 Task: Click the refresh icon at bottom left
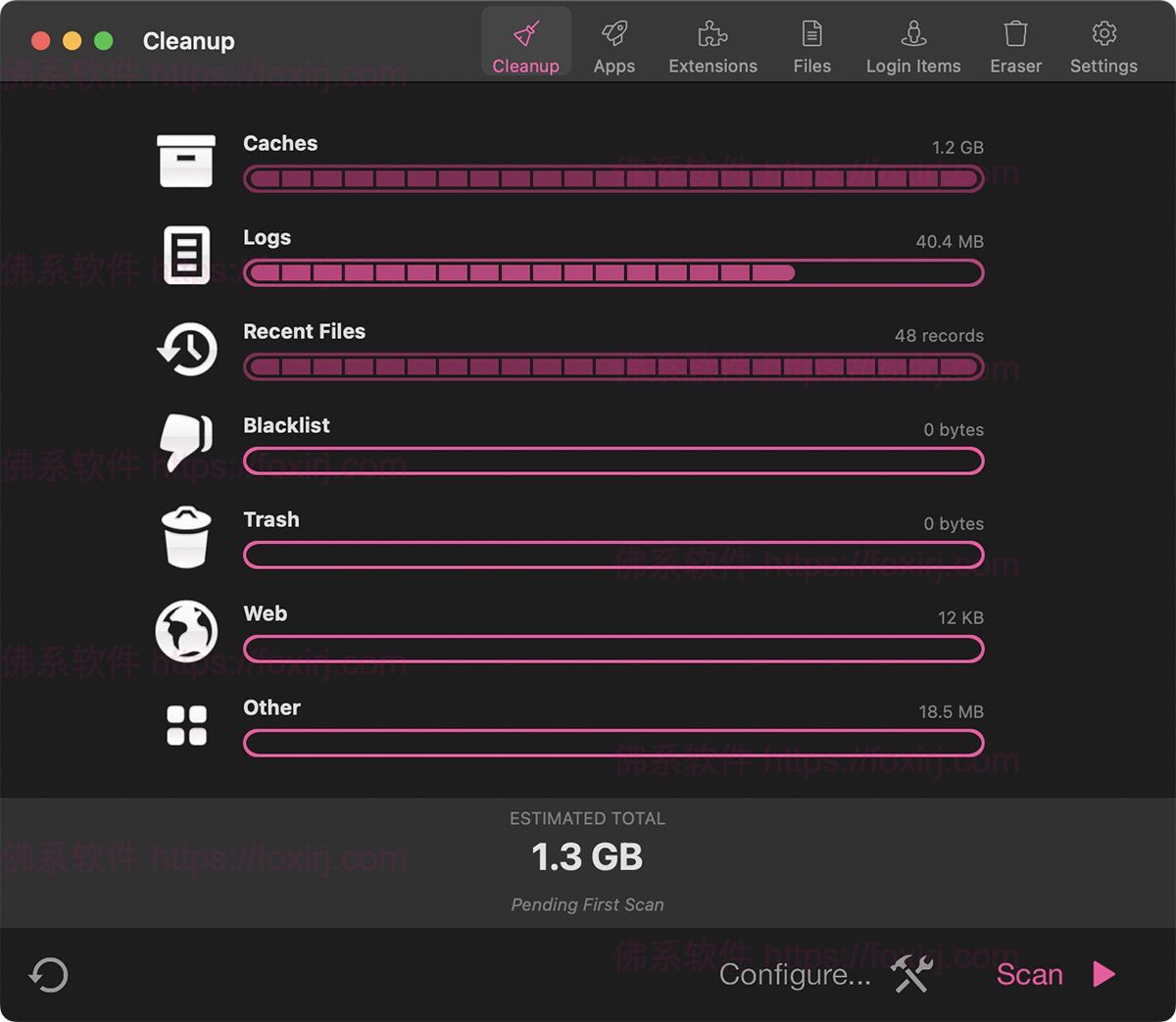(x=47, y=975)
